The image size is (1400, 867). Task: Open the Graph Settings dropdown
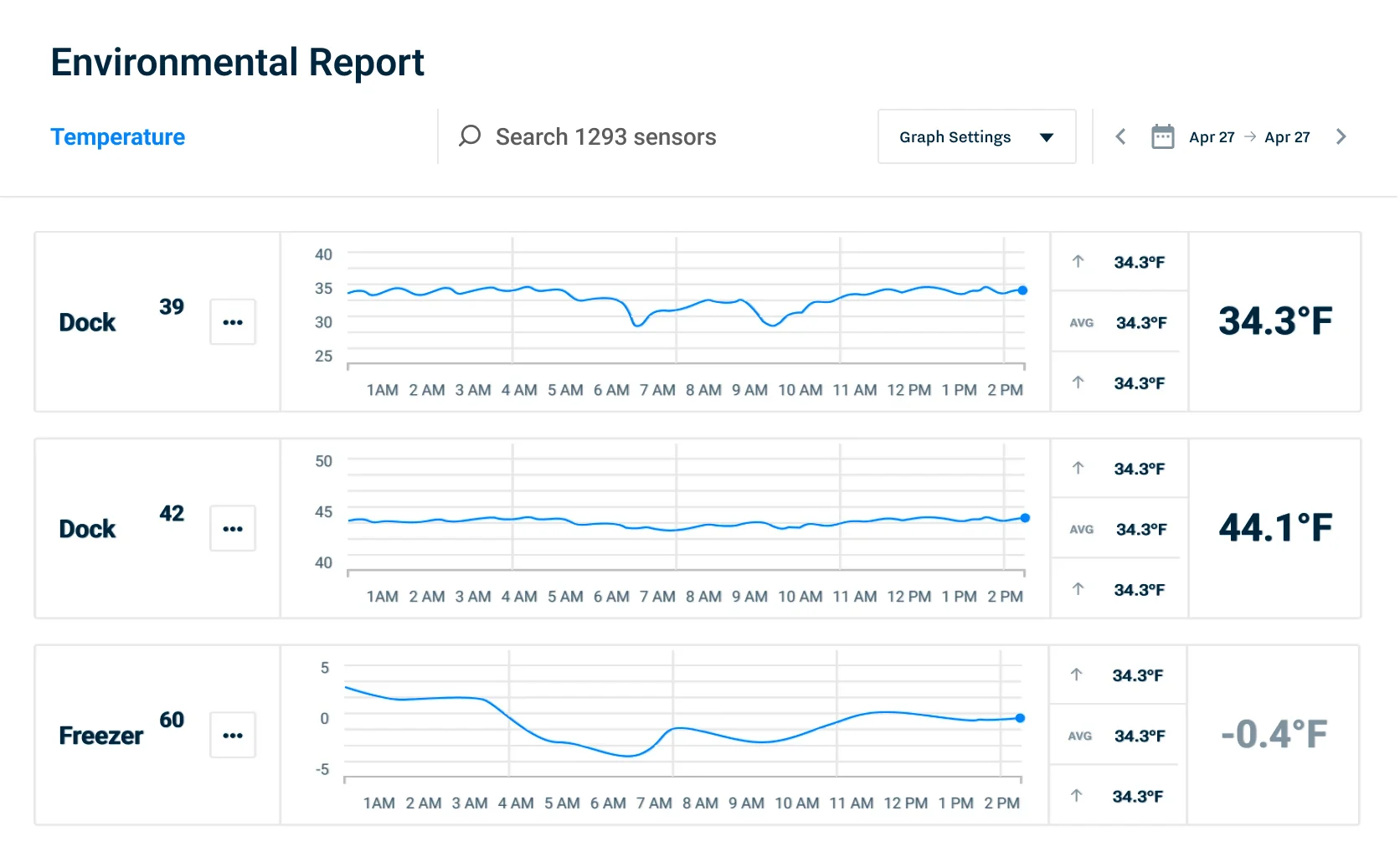coord(976,136)
